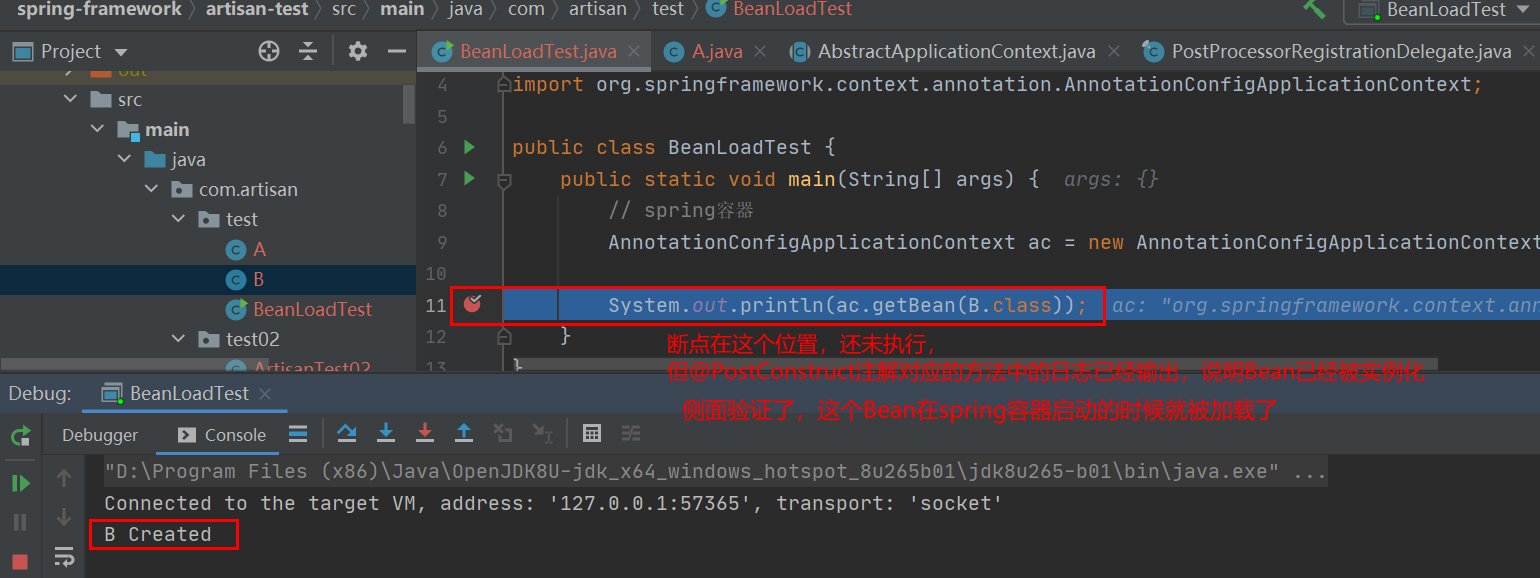Click Show Execution Point lines icon
Image resolution: width=1540 pixels, height=578 pixels.
click(x=298, y=433)
